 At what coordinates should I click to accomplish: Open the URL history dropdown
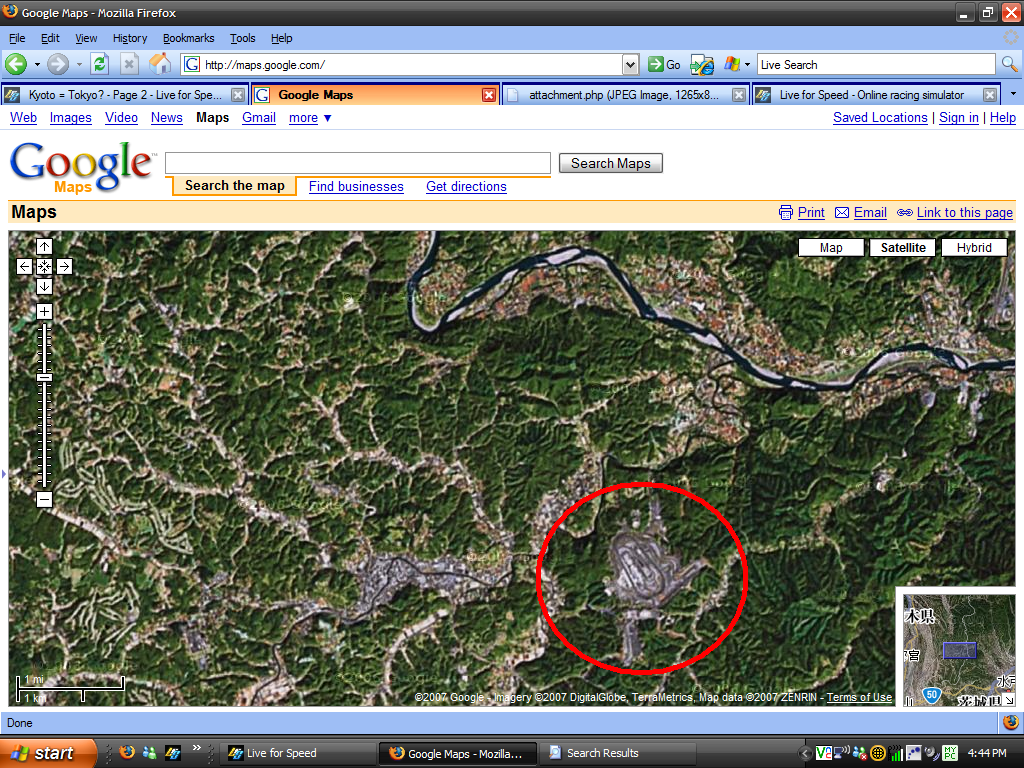(630, 65)
